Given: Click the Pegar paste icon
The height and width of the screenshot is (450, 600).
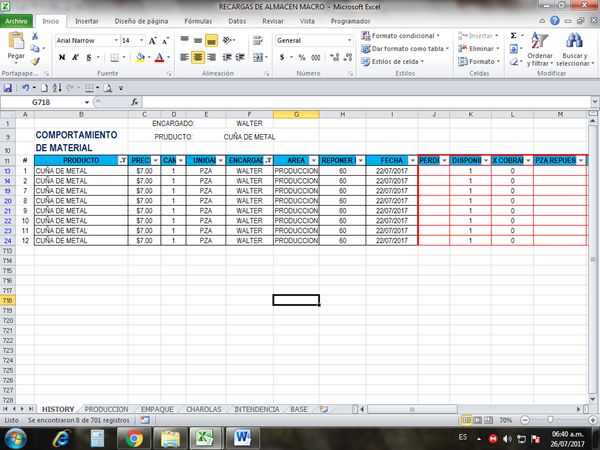Looking at the screenshot, I should click(x=16, y=45).
